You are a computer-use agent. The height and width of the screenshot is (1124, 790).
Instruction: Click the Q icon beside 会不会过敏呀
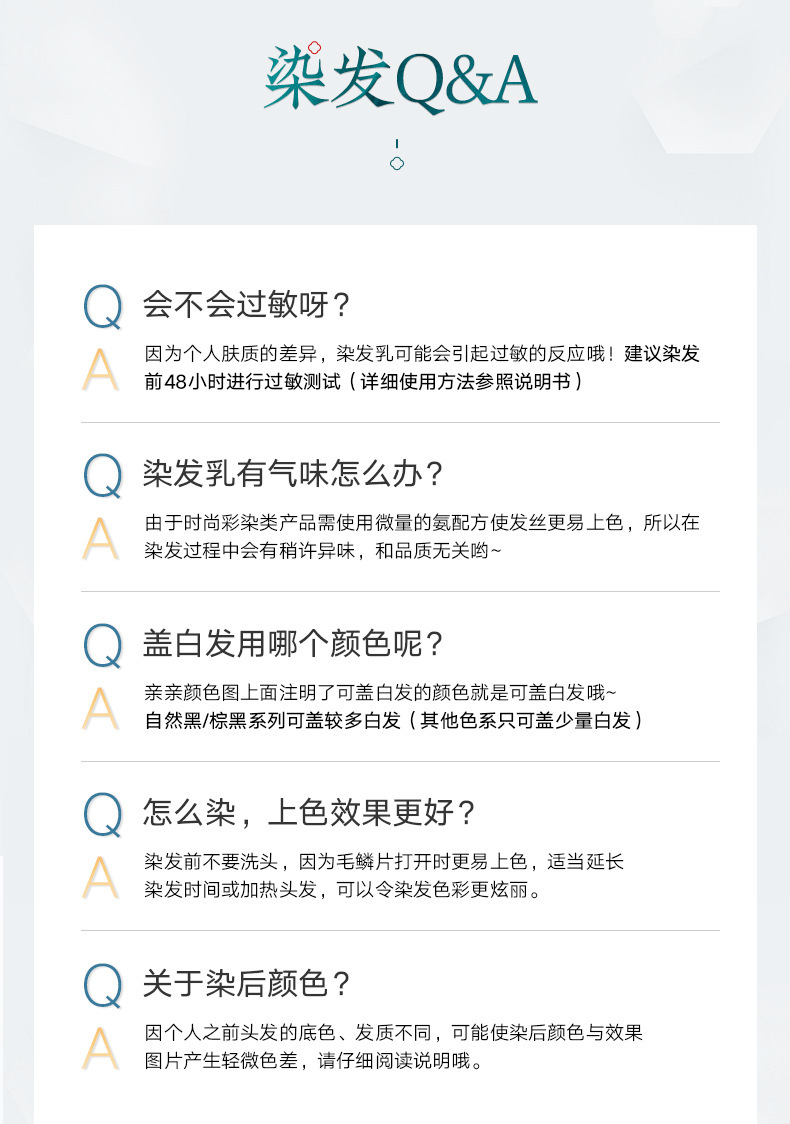click(102, 306)
